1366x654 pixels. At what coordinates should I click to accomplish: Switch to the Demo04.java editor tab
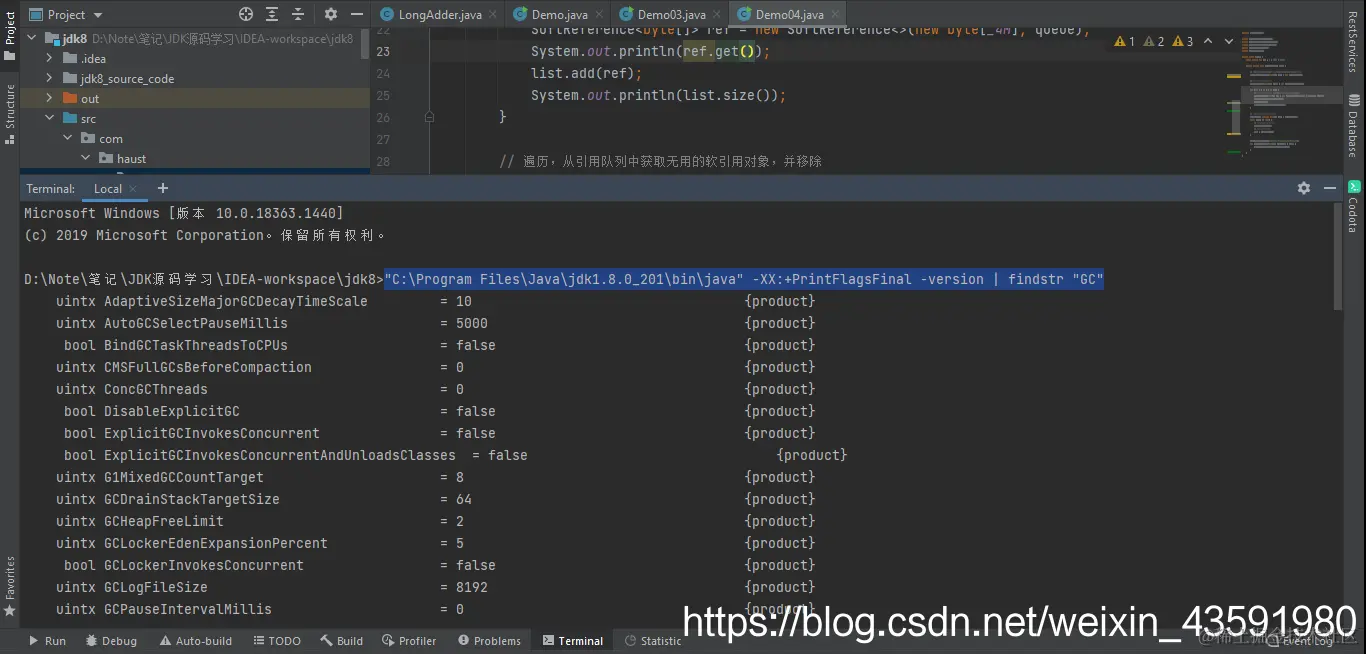pos(789,14)
